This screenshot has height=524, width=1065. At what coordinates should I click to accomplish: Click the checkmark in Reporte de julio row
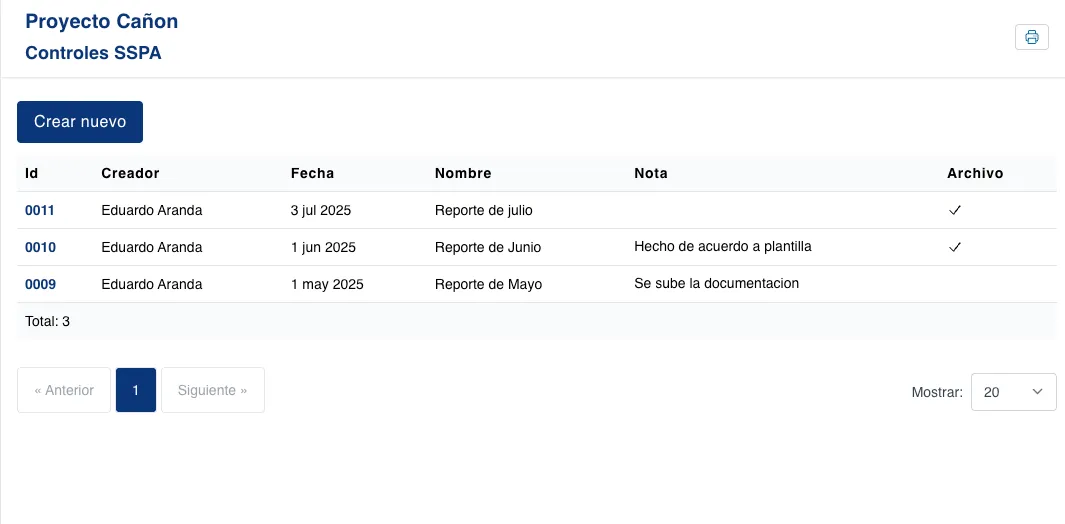point(955,210)
